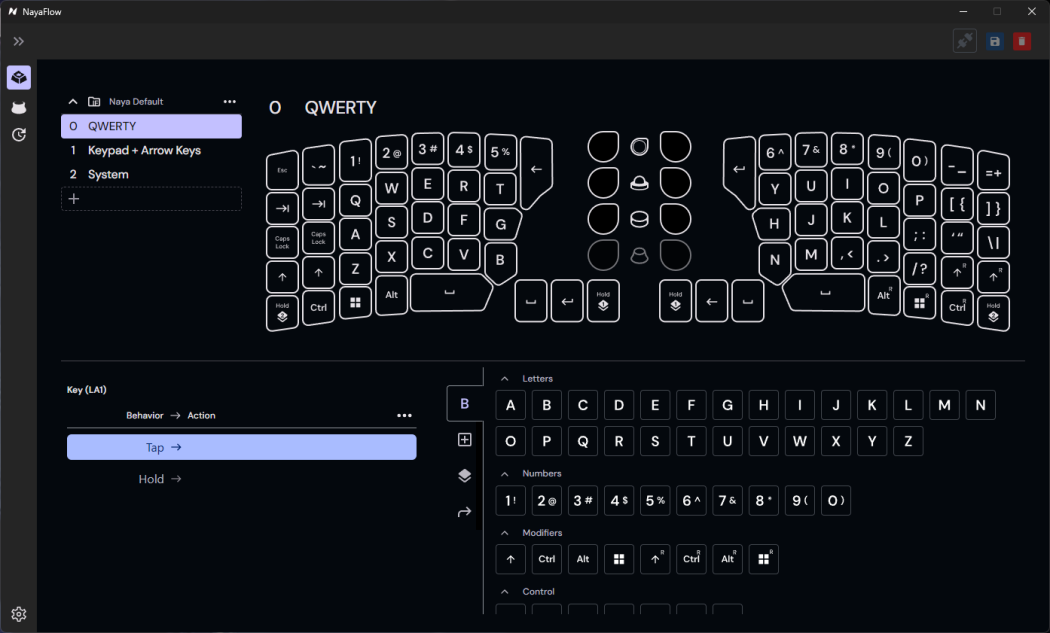Select the Esc key on the keyboard diagram
The height and width of the screenshot is (633, 1050).
(282, 169)
